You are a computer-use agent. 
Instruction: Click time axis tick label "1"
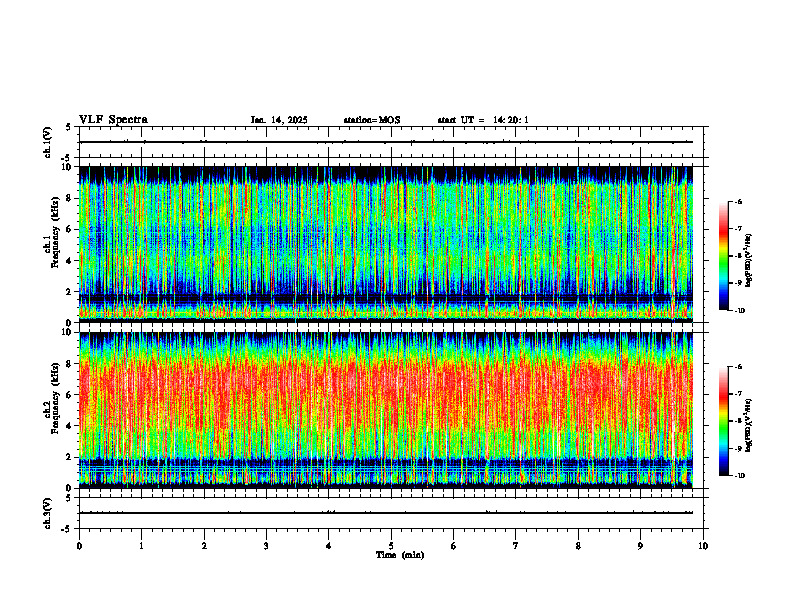[142, 546]
